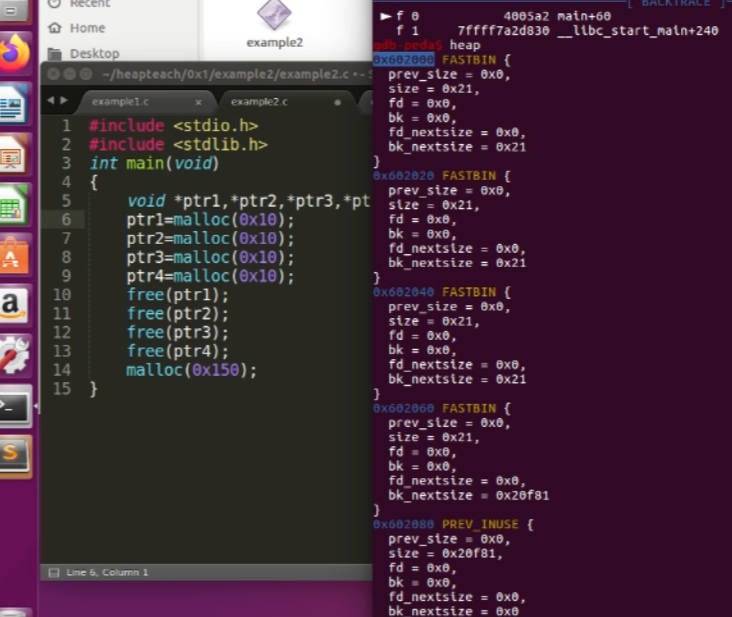
Task: Go to next tab with right arrow
Action: [x=64, y=101]
